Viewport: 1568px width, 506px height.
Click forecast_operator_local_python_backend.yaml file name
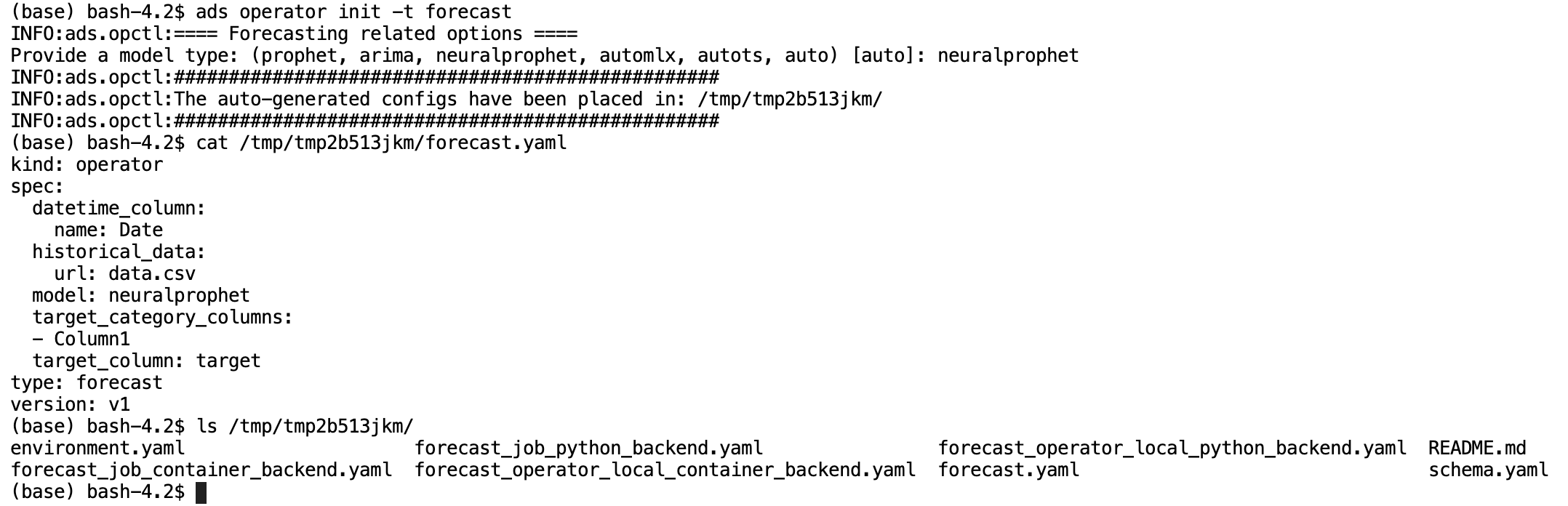(x=1172, y=449)
